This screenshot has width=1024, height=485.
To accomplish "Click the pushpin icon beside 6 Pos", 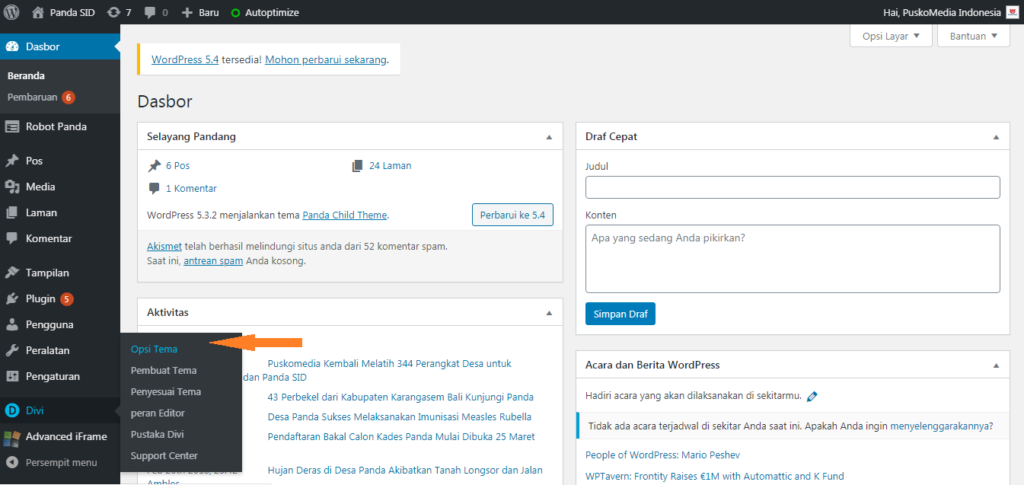I will [154, 166].
